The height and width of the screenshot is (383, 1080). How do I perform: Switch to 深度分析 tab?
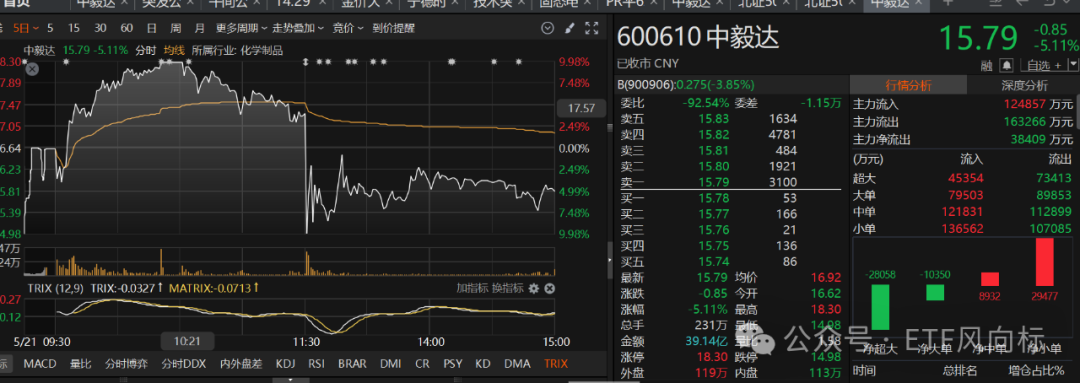(1024, 85)
